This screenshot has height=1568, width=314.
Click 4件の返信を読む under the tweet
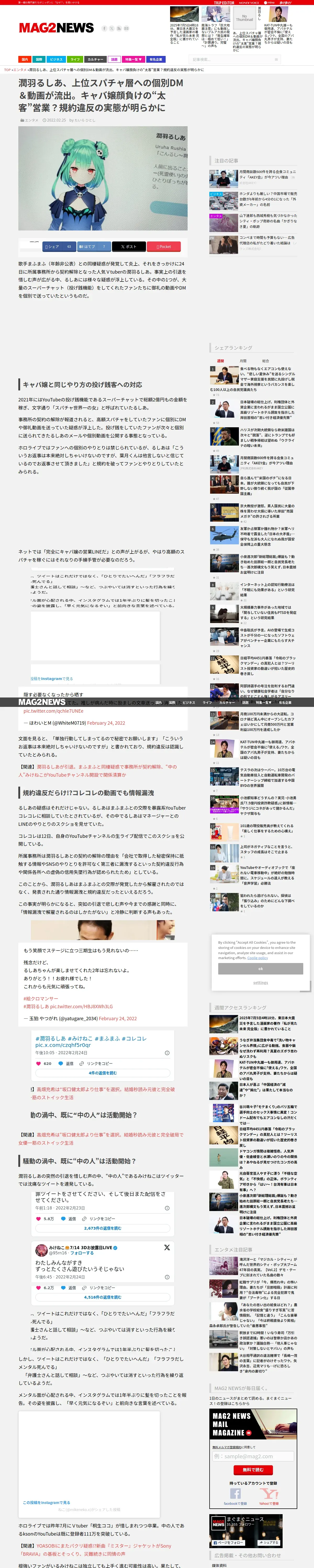102,1073
